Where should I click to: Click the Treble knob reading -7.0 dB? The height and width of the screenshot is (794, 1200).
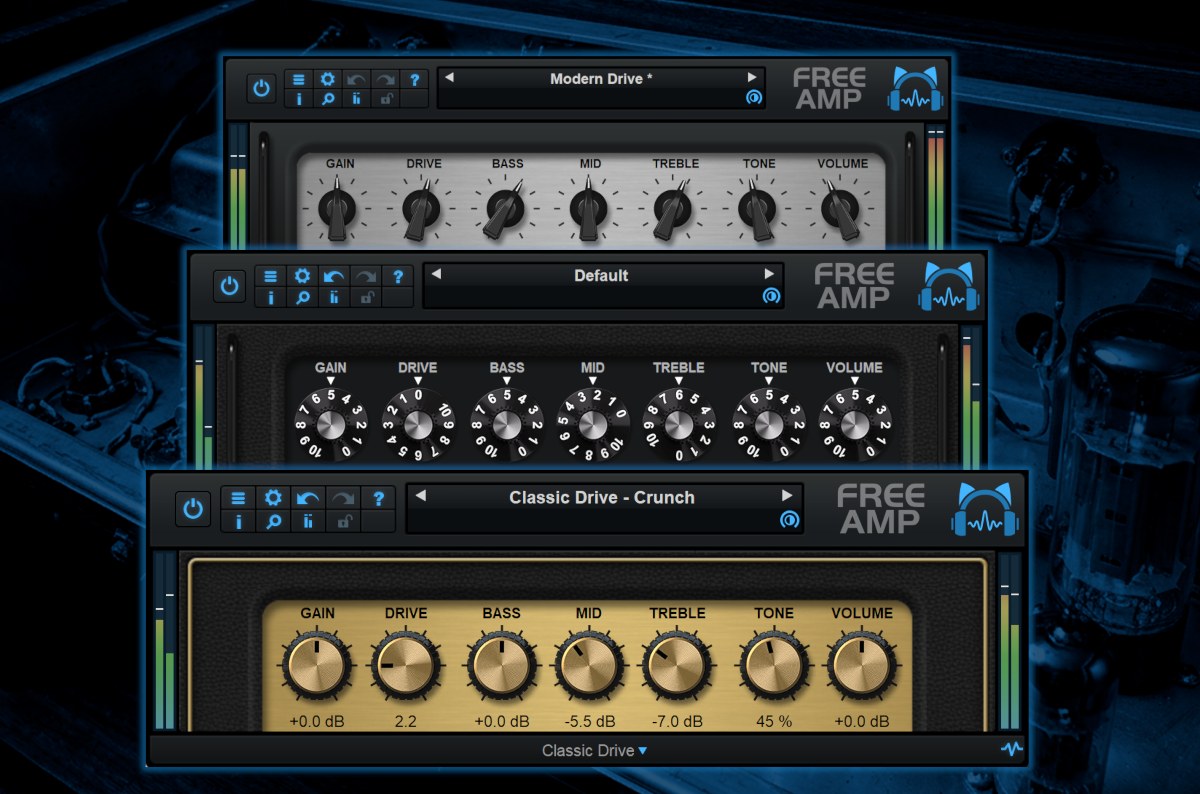(677, 667)
